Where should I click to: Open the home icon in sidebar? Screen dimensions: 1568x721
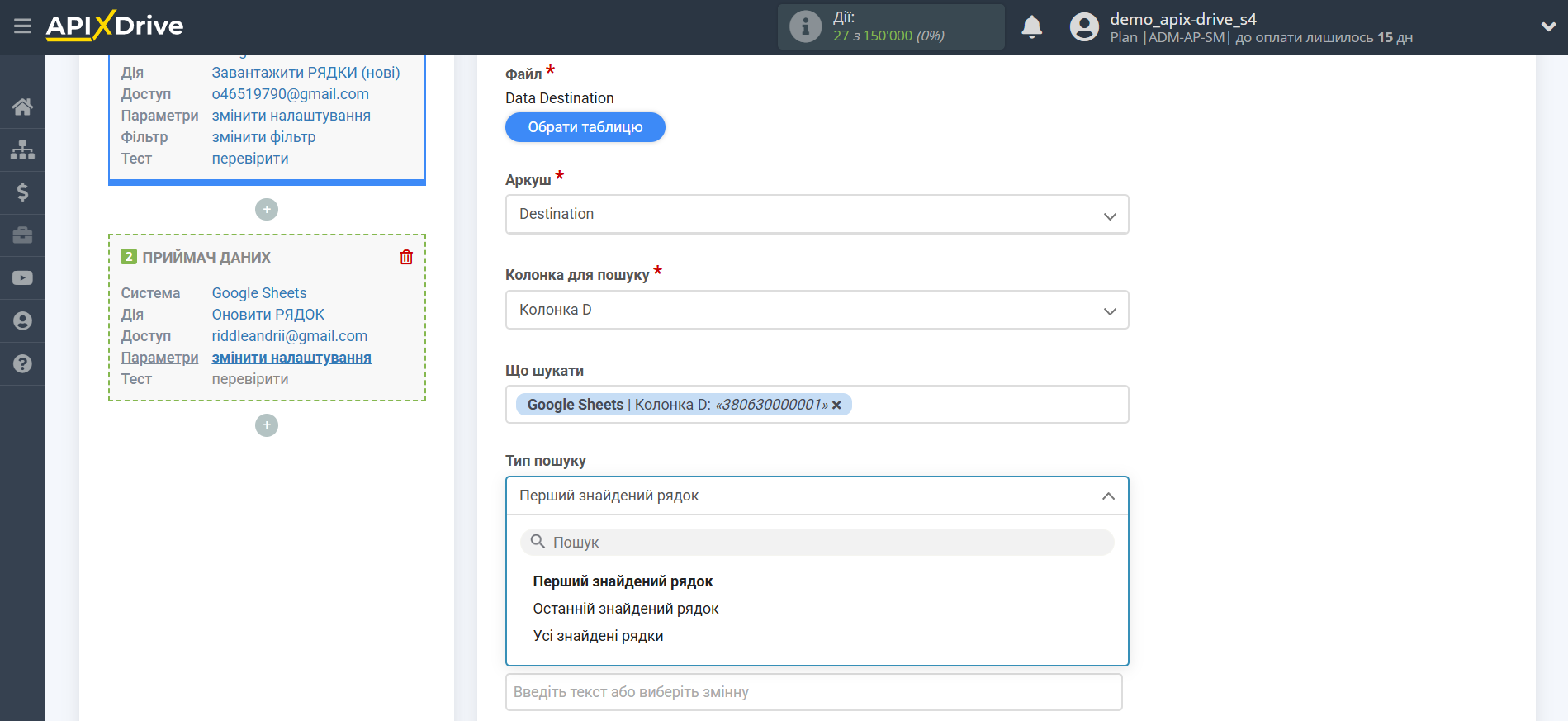point(22,107)
